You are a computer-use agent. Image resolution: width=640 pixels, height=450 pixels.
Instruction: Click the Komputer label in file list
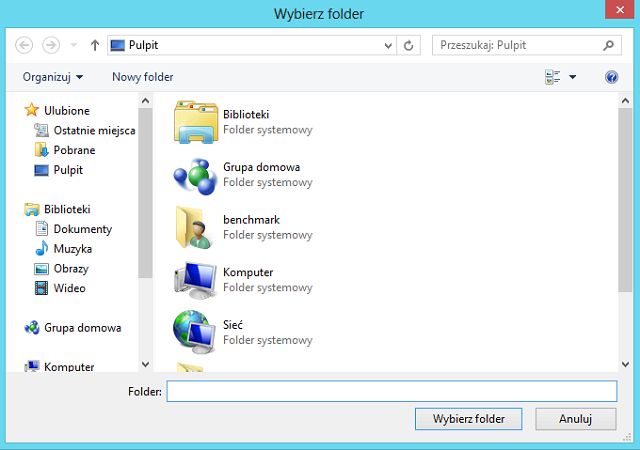248,272
